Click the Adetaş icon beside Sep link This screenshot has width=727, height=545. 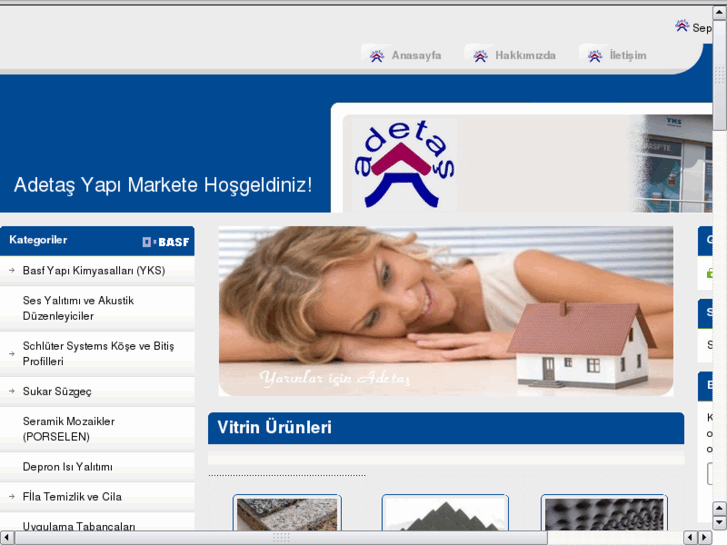point(682,26)
